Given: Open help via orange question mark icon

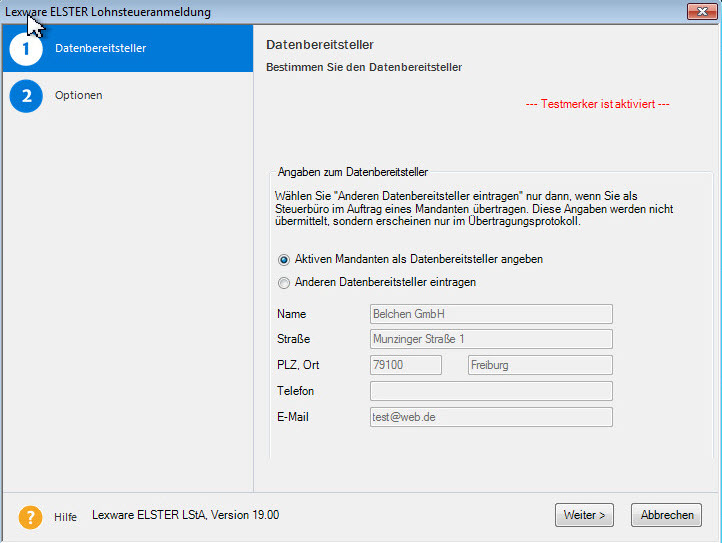Looking at the screenshot, I should 30,517.
